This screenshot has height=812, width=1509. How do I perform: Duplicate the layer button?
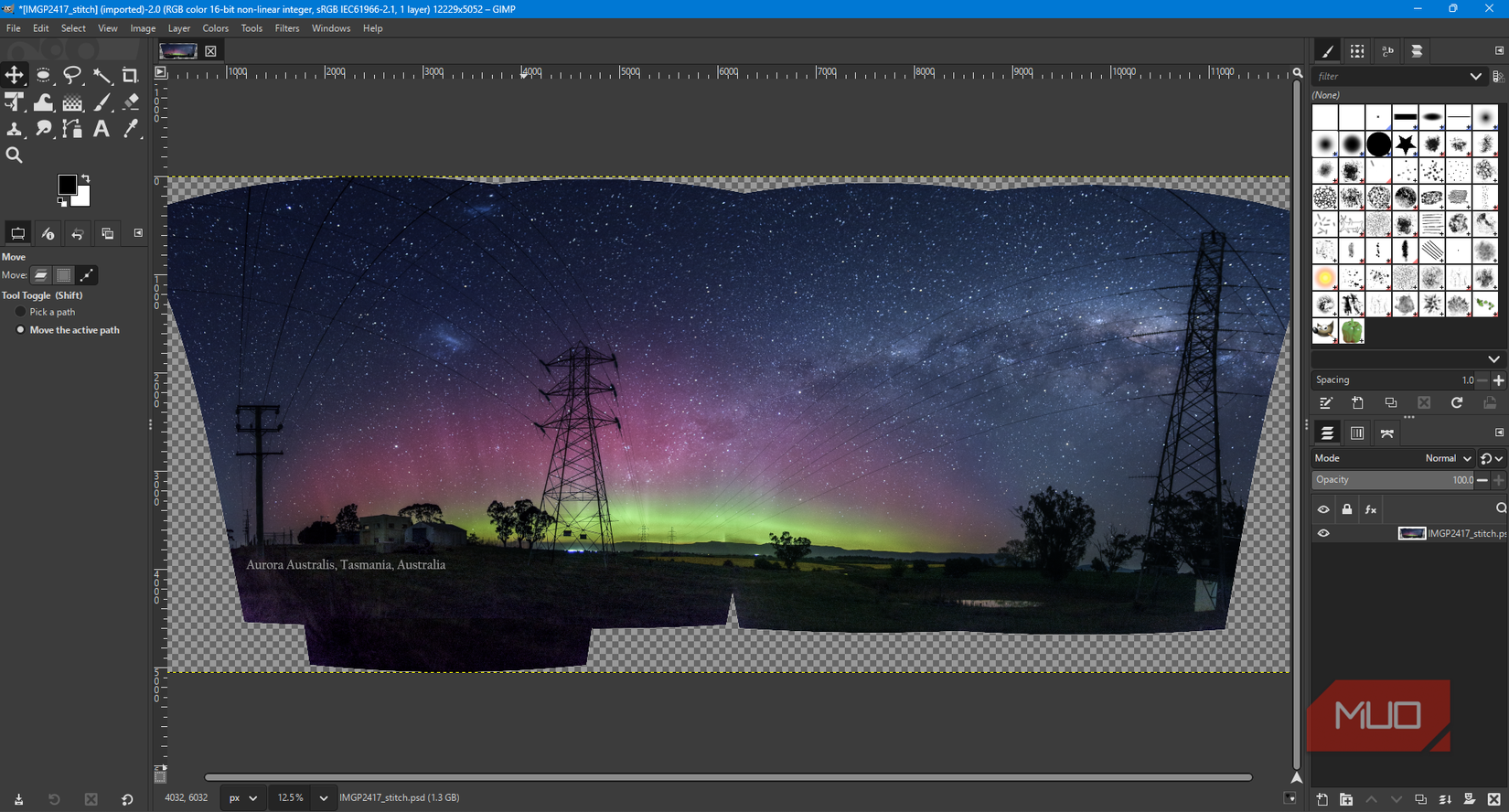tap(1420, 799)
